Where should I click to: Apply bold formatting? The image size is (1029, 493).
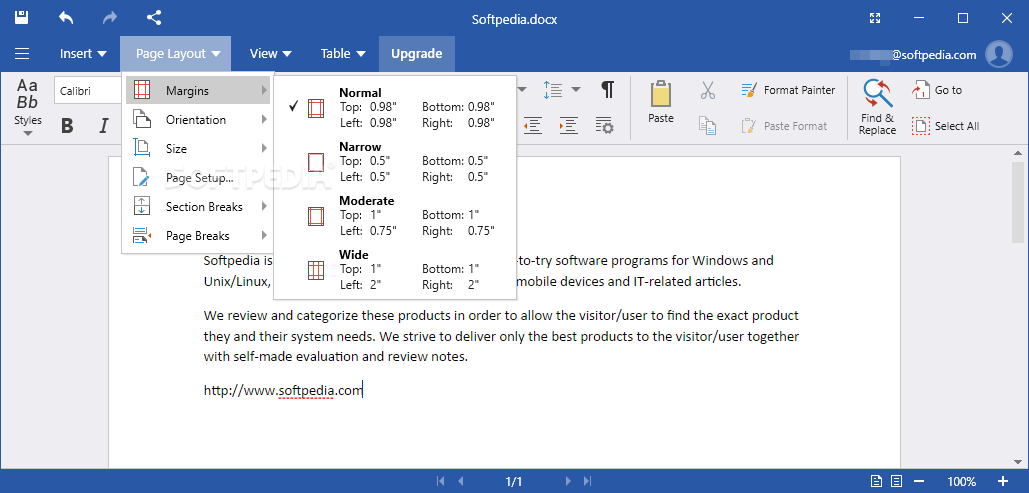(67, 125)
